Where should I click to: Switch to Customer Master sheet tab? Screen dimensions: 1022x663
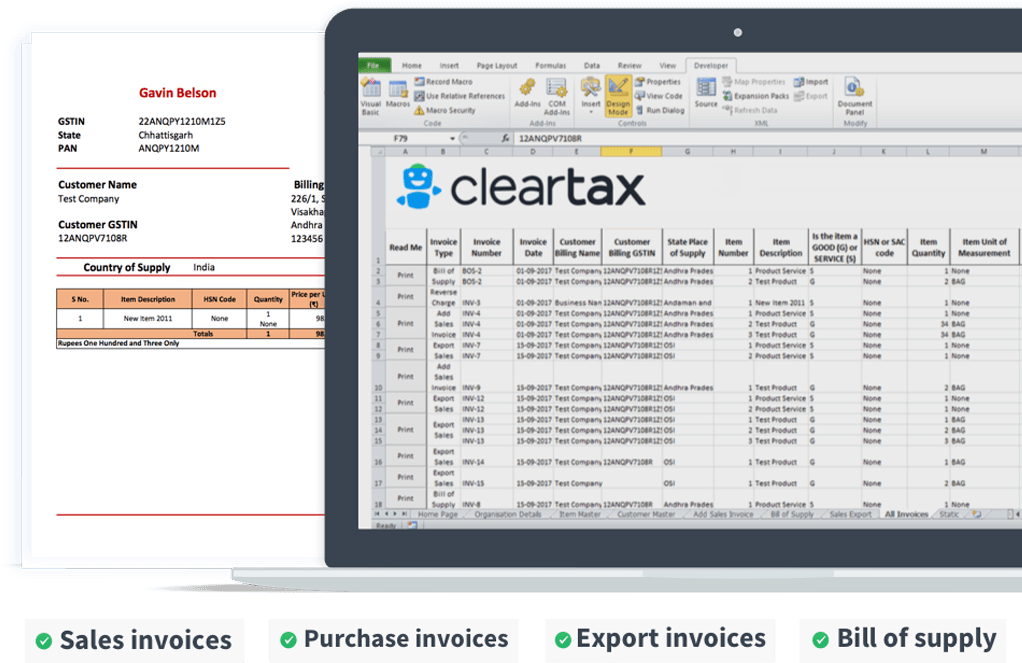[646, 514]
